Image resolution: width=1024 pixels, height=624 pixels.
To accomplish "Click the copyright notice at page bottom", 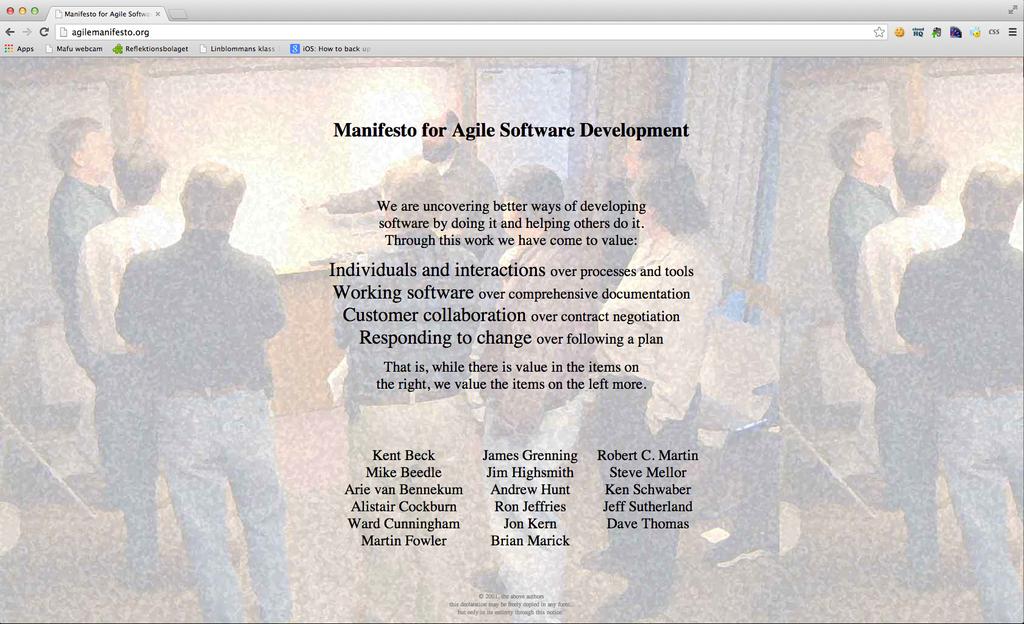I will 511,604.
